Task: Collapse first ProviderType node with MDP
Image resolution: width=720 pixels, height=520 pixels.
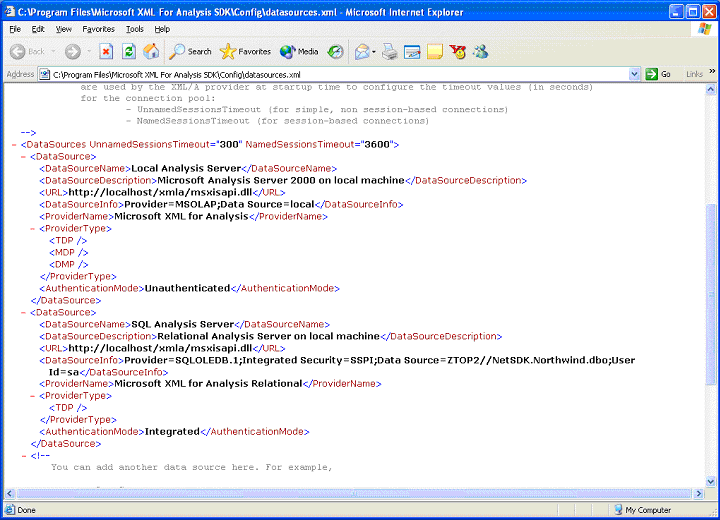Action: point(33,228)
